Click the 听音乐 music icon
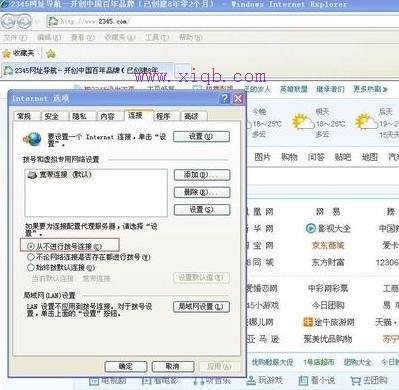Screen dimensions: 399x390 point(198,380)
